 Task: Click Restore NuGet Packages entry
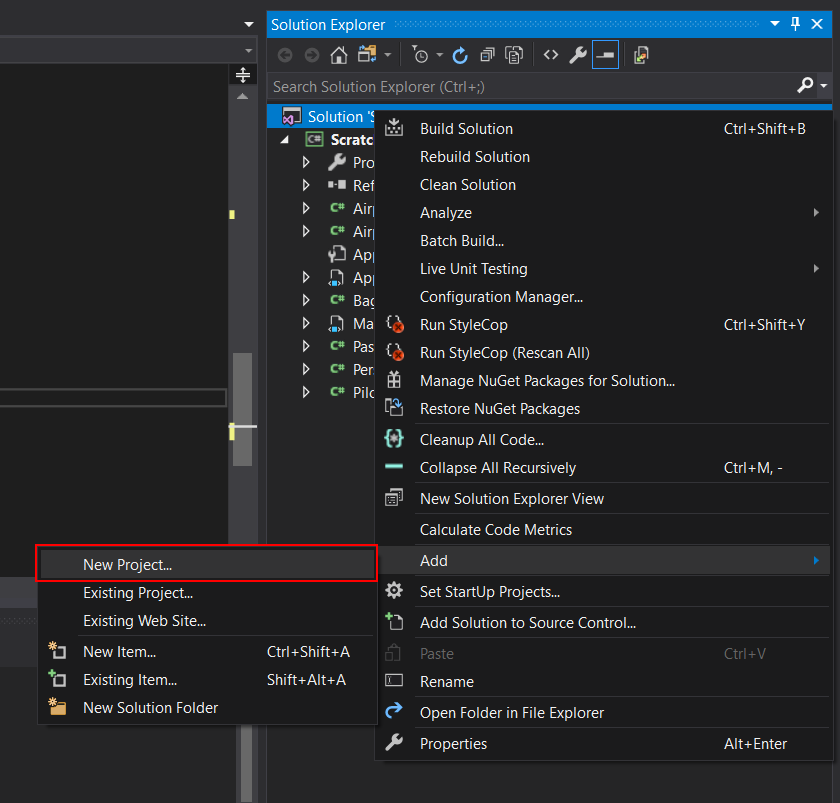(x=604, y=409)
